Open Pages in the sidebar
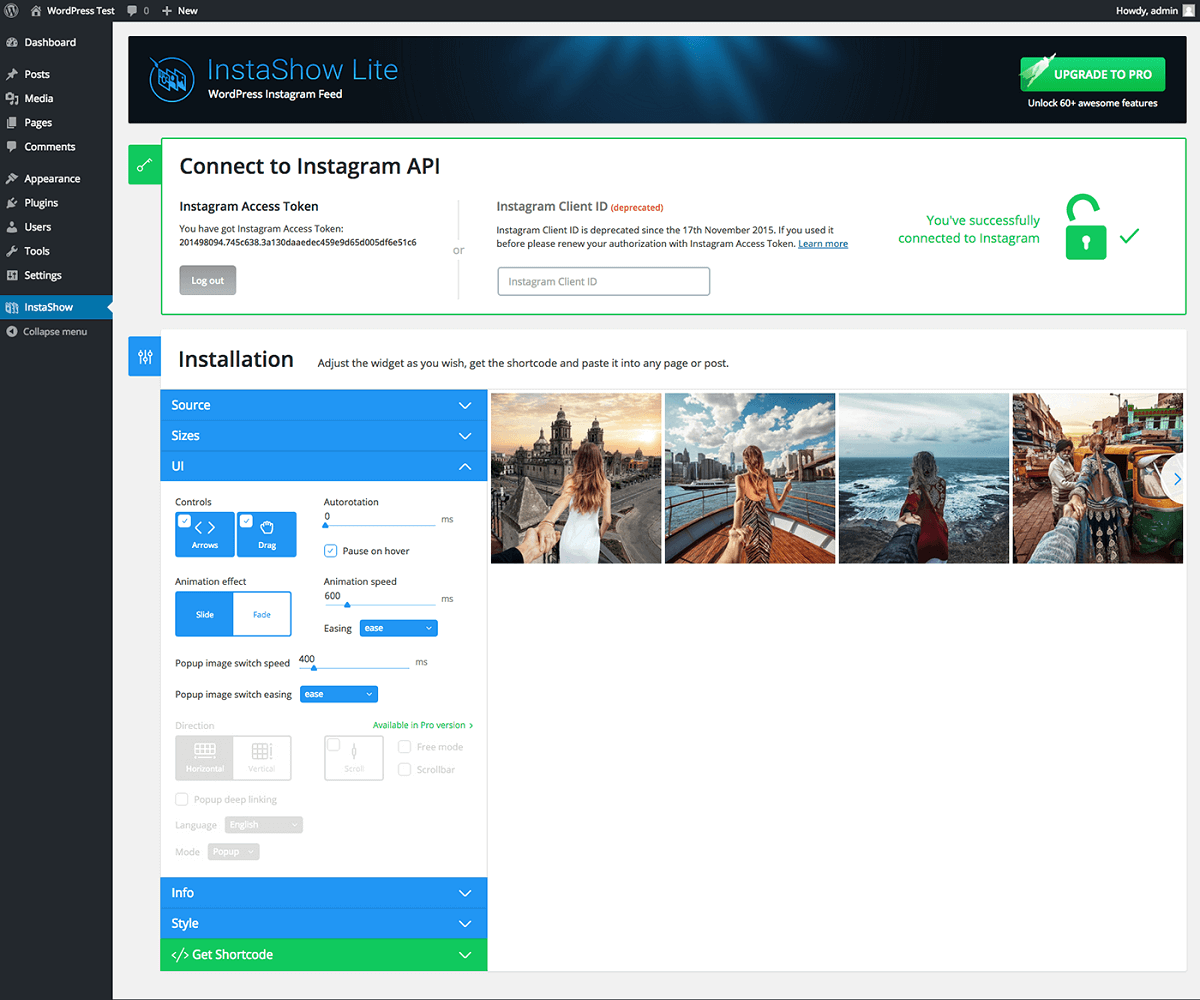This screenshot has height=1000, width=1200. 38,123
